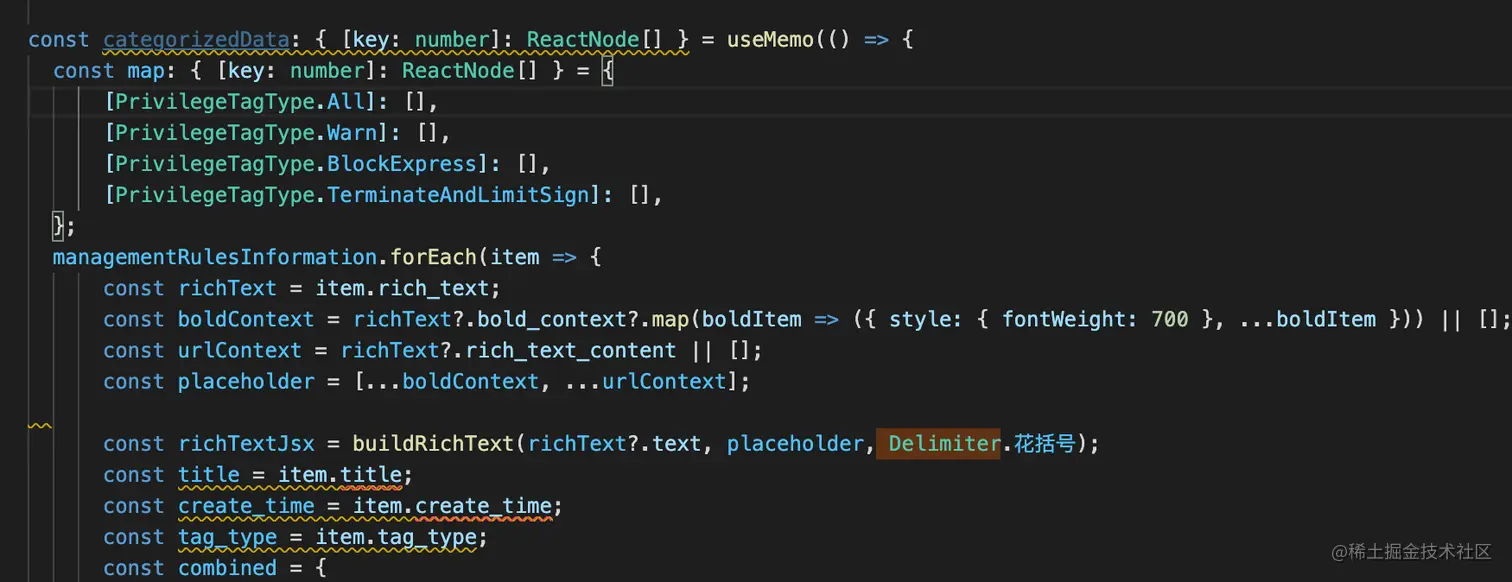This screenshot has width=1512, height=582.
Task: Click 'title' in 'const title' declaration
Action: (209, 474)
